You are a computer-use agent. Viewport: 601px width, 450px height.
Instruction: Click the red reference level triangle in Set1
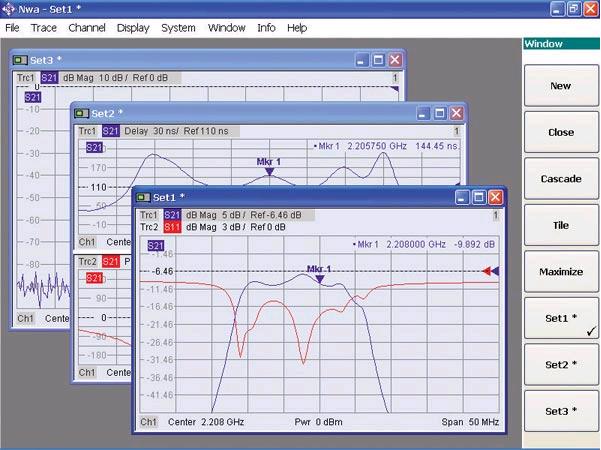486,271
